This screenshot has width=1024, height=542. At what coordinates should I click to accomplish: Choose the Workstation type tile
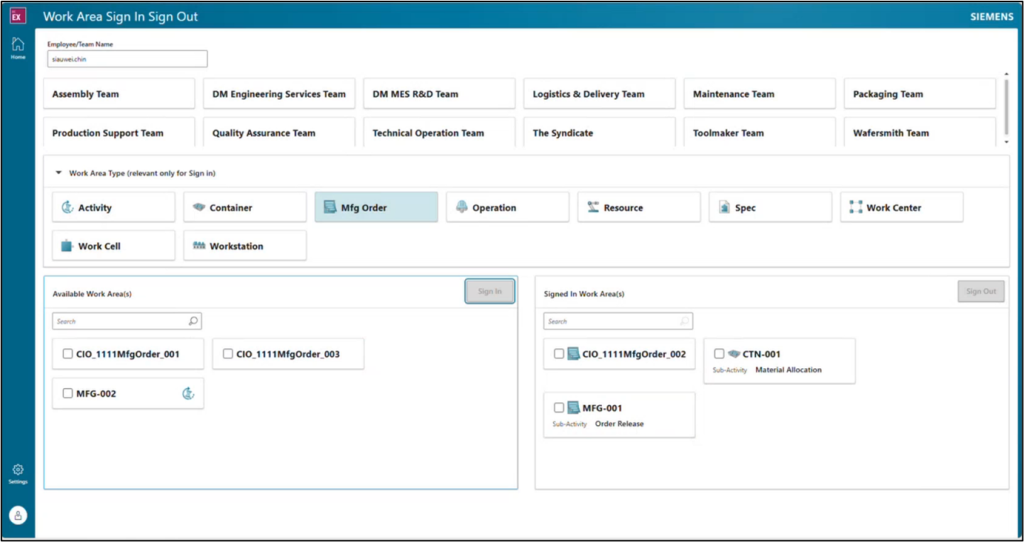245,246
